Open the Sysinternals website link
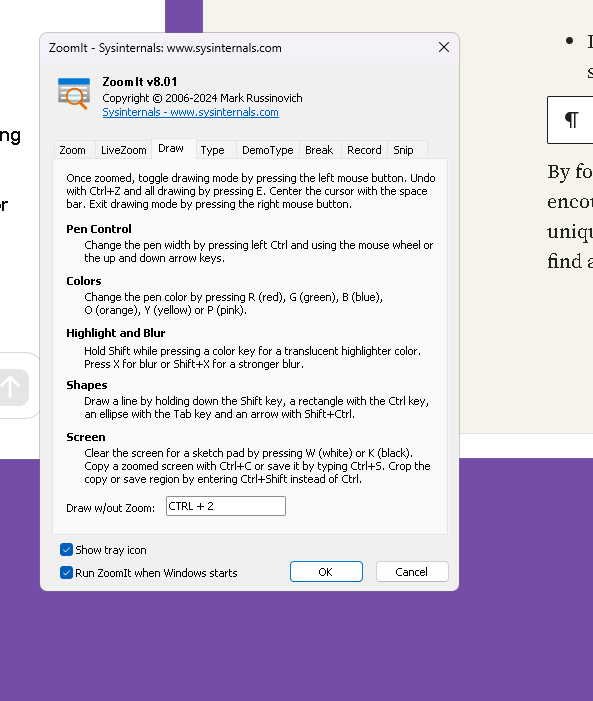 [x=191, y=112]
